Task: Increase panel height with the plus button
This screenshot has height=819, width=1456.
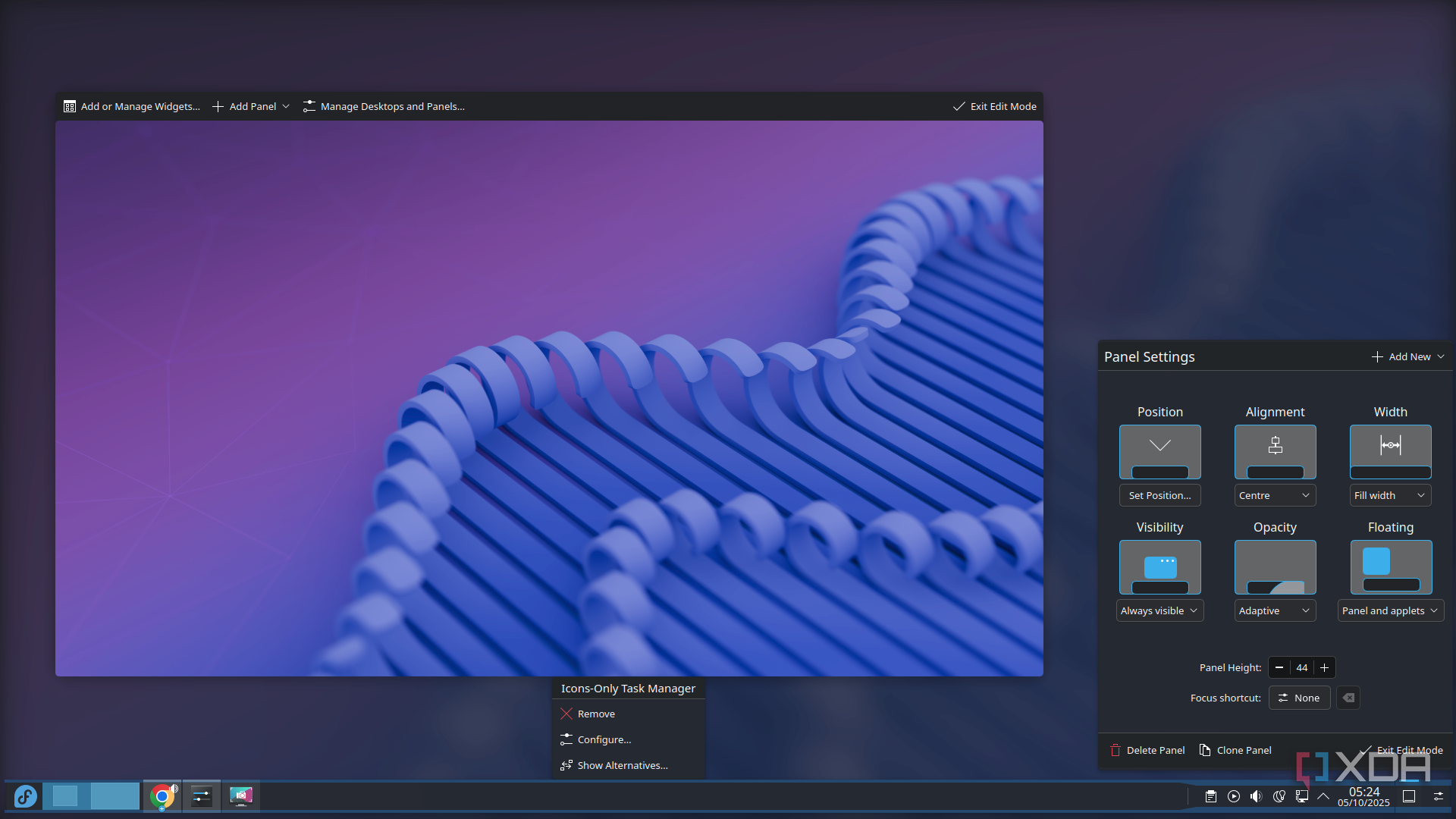Action: (x=1324, y=667)
